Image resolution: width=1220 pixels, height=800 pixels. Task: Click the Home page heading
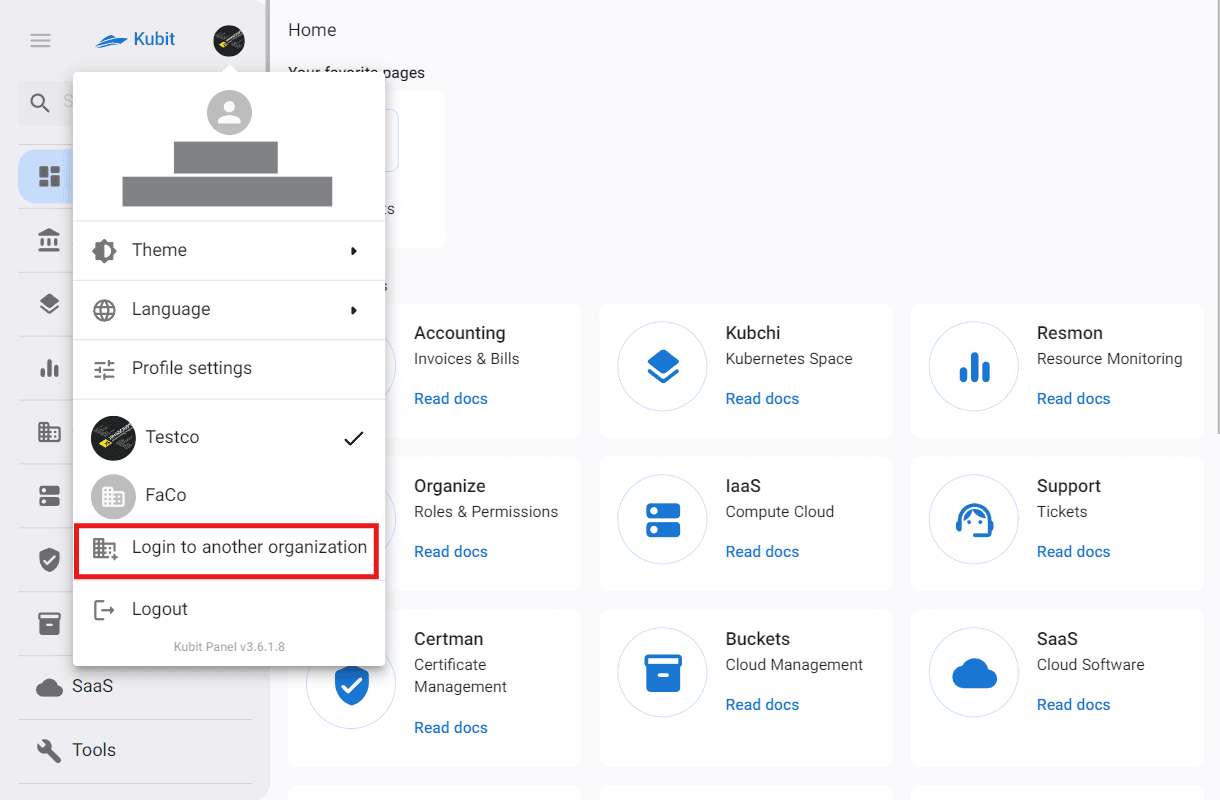tap(312, 30)
